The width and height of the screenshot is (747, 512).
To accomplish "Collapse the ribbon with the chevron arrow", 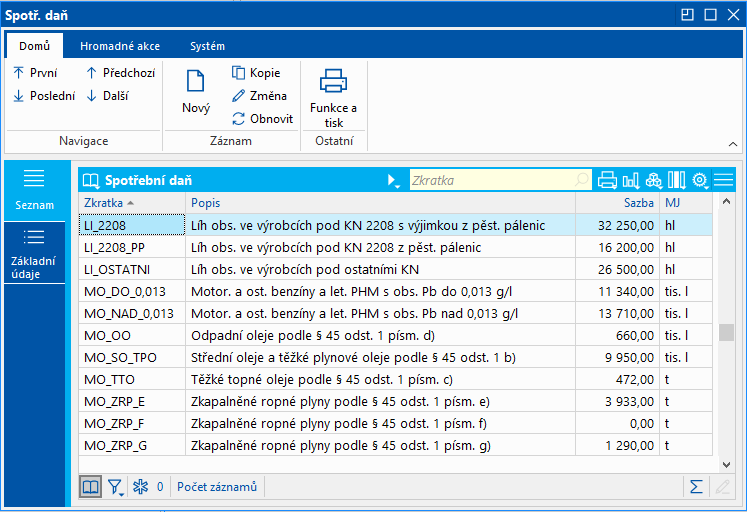I will click(731, 145).
